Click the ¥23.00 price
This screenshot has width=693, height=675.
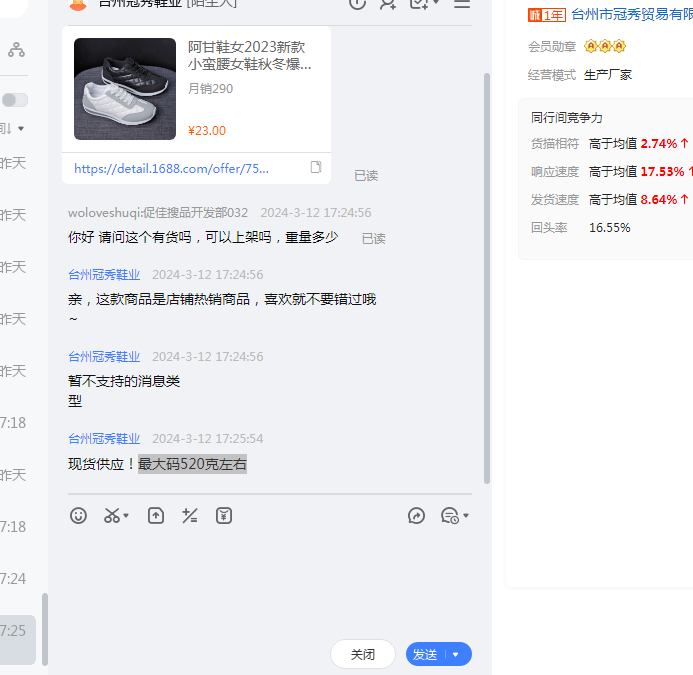207,131
